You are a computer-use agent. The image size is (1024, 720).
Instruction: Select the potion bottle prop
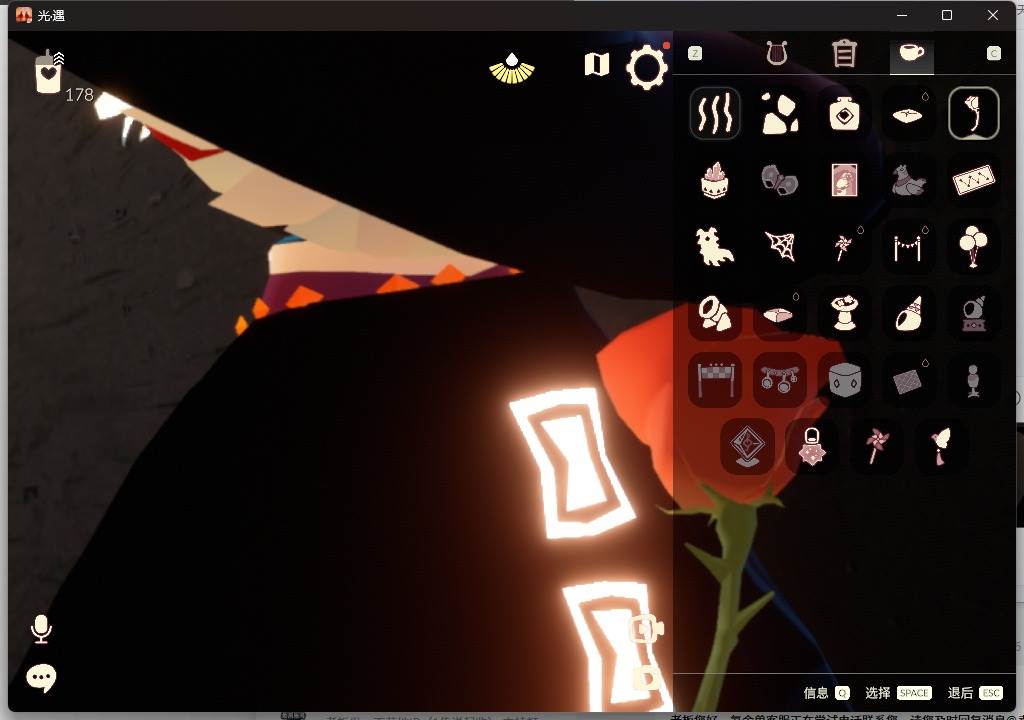[x=844, y=113]
